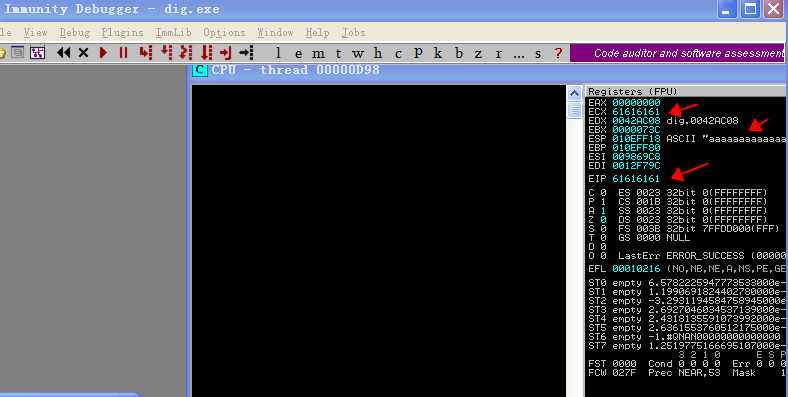Select ESP register value 010EFF18
This screenshot has height=397, width=788.
coord(636,139)
